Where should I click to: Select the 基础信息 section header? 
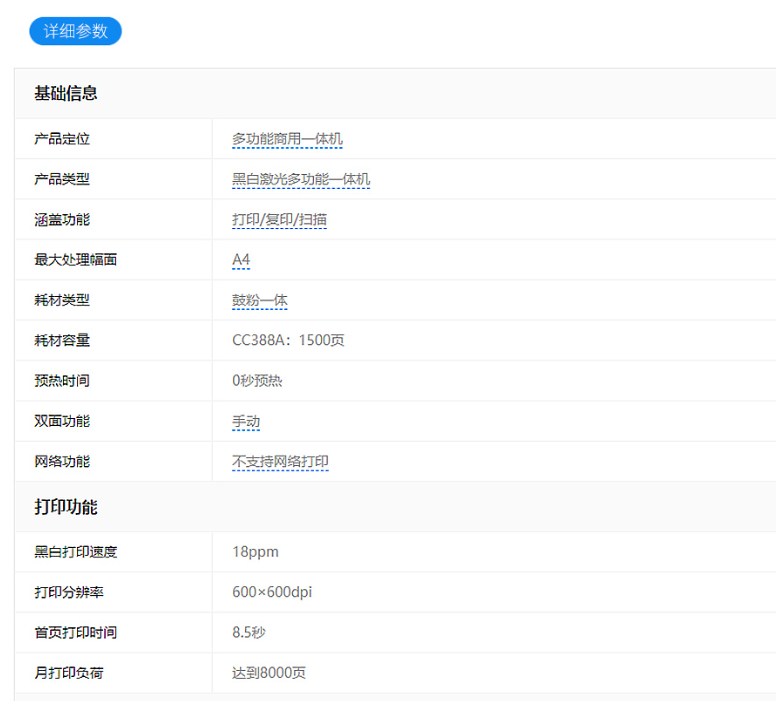[66, 94]
